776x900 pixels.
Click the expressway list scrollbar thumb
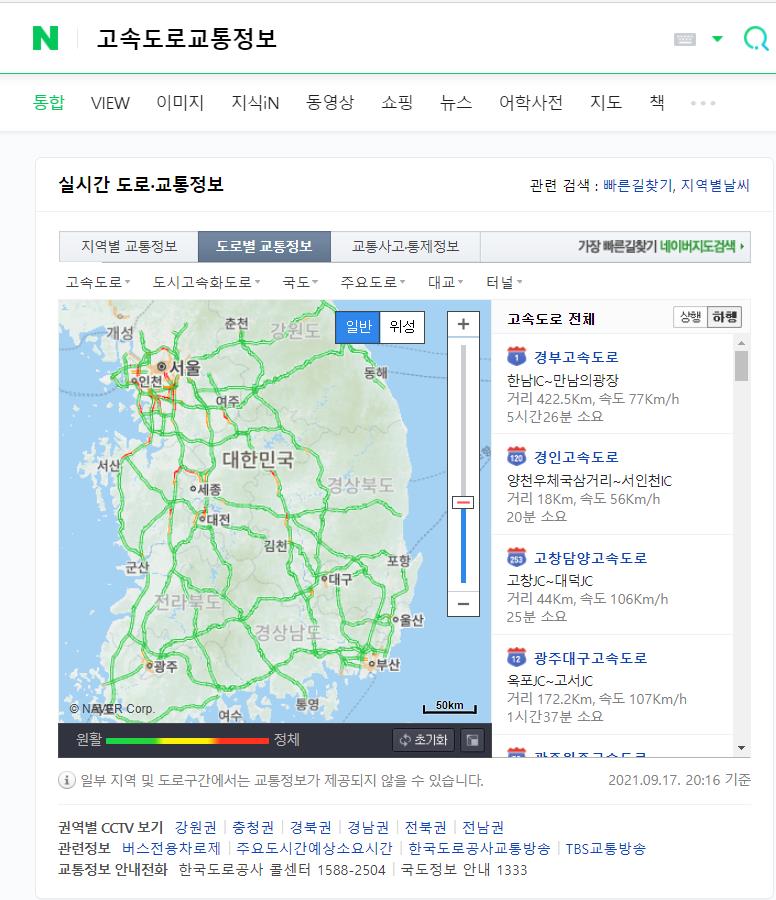tap(742, 366)
